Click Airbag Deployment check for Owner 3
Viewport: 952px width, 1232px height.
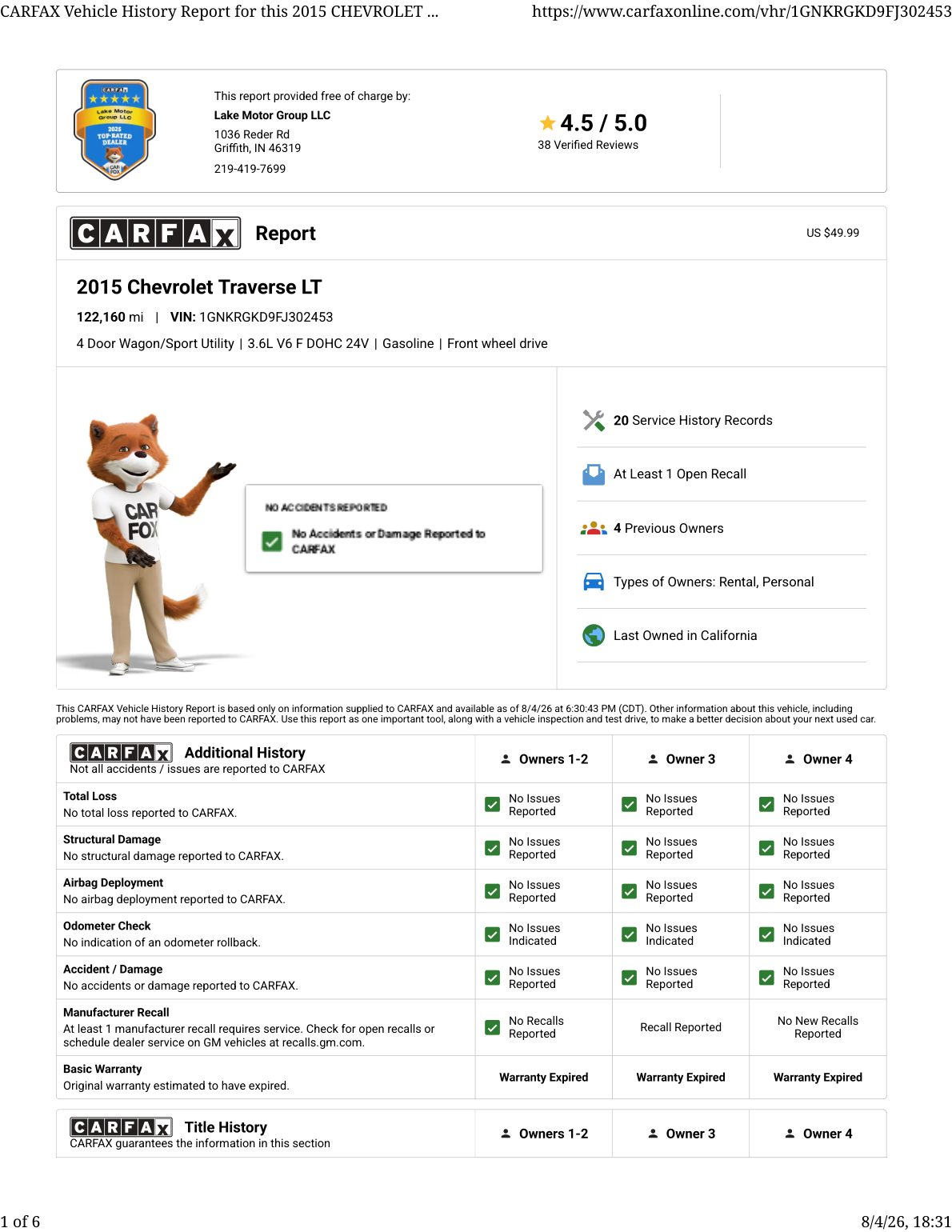pos(630,891)
